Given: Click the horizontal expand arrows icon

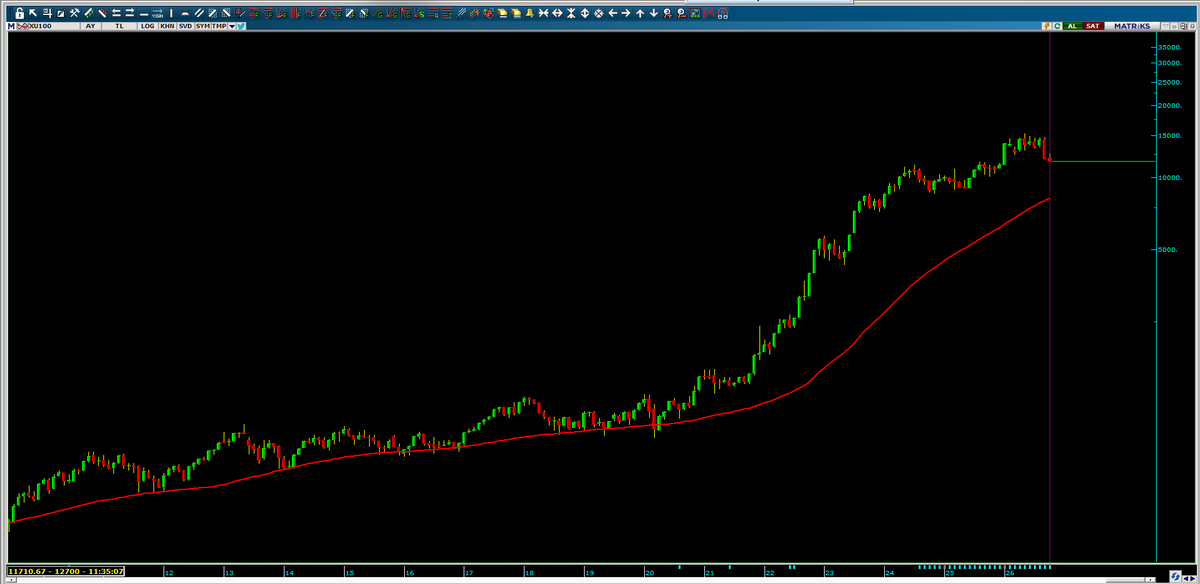Looking at the screenshot, I should pyautogui.click(x=557, y=13).
